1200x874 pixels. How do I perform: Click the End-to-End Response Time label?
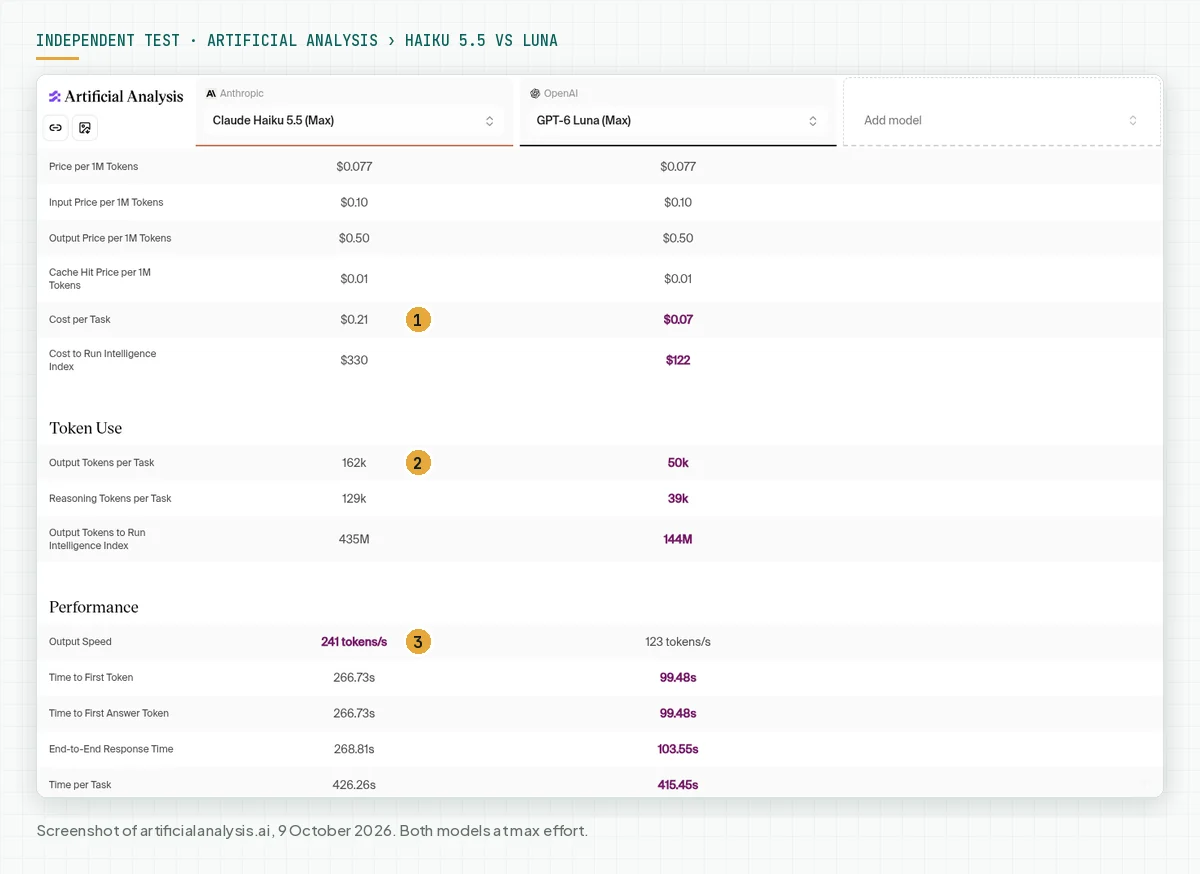111,750
